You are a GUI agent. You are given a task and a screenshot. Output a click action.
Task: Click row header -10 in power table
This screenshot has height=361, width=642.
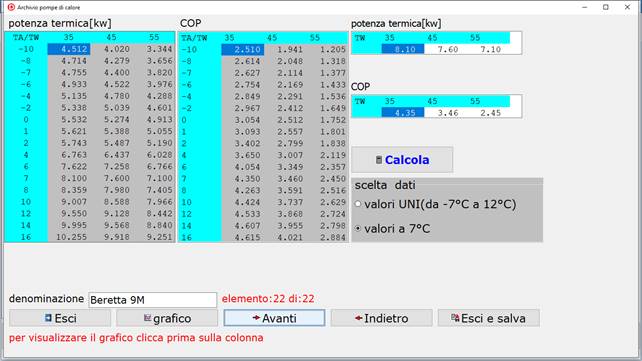[x=26, y=49]
